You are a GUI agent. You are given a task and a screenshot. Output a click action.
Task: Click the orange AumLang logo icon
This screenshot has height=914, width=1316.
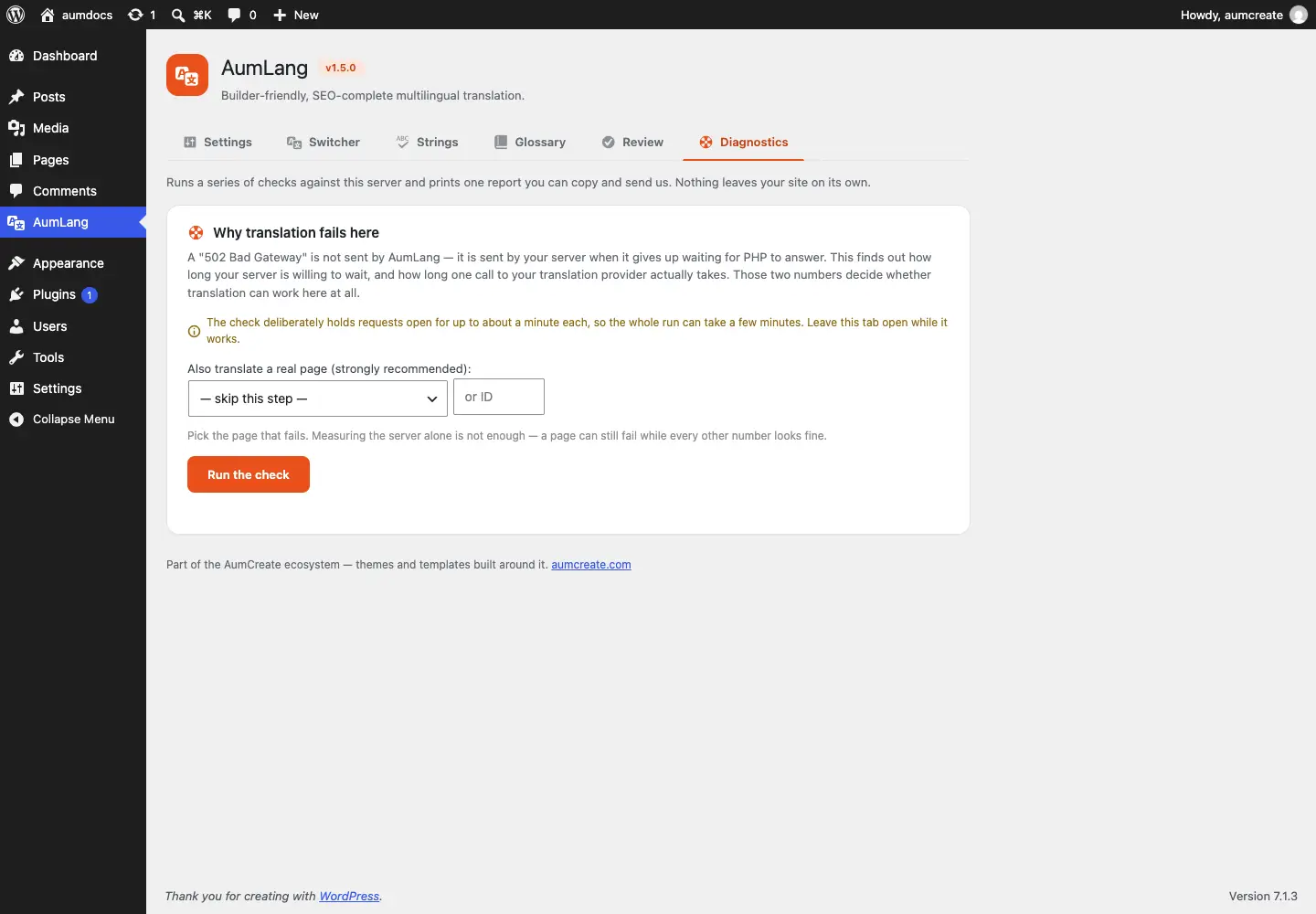pyautogui.click(x=187, y=75)
